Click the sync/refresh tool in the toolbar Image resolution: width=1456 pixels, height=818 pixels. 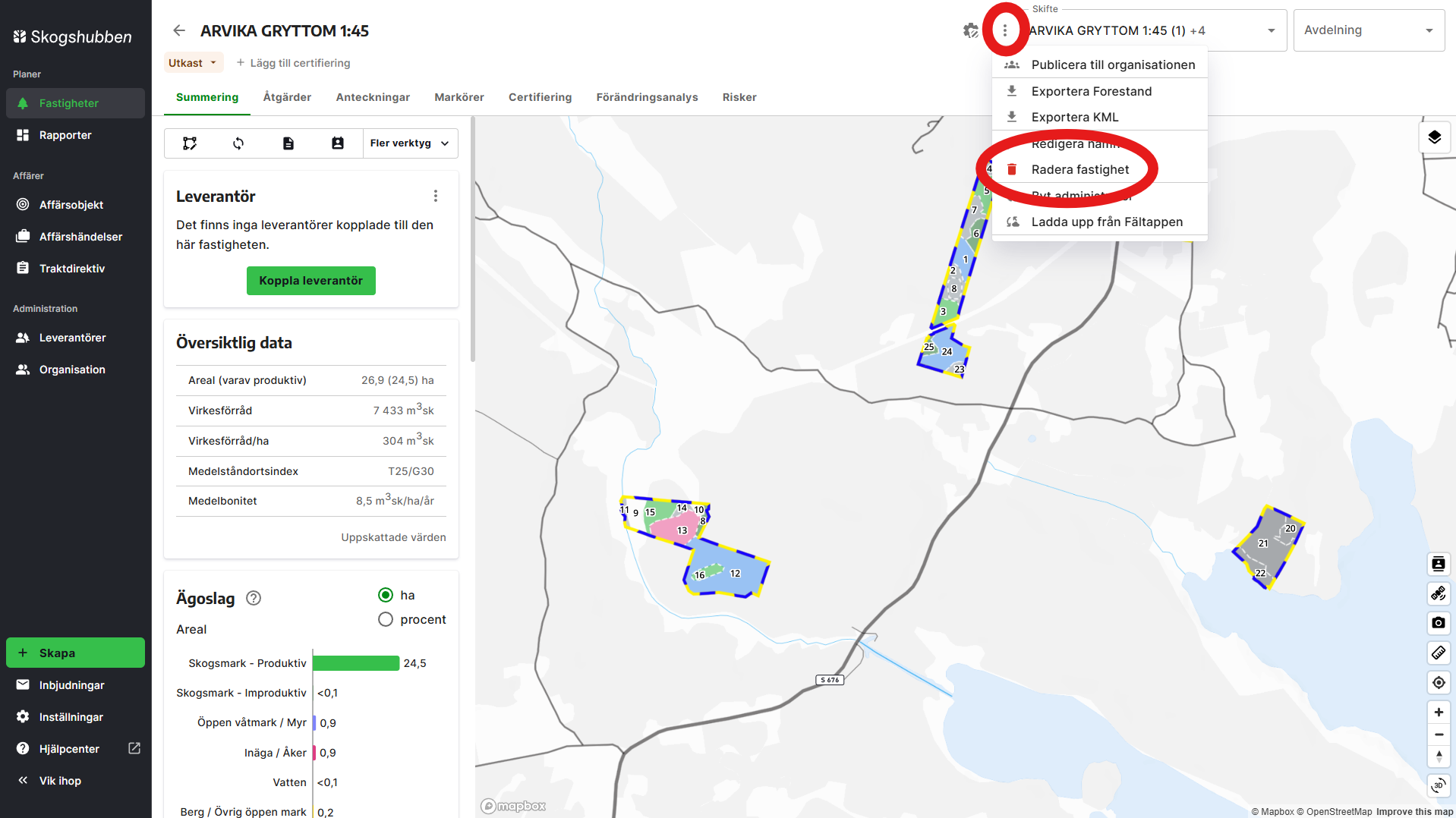(238, 143)
